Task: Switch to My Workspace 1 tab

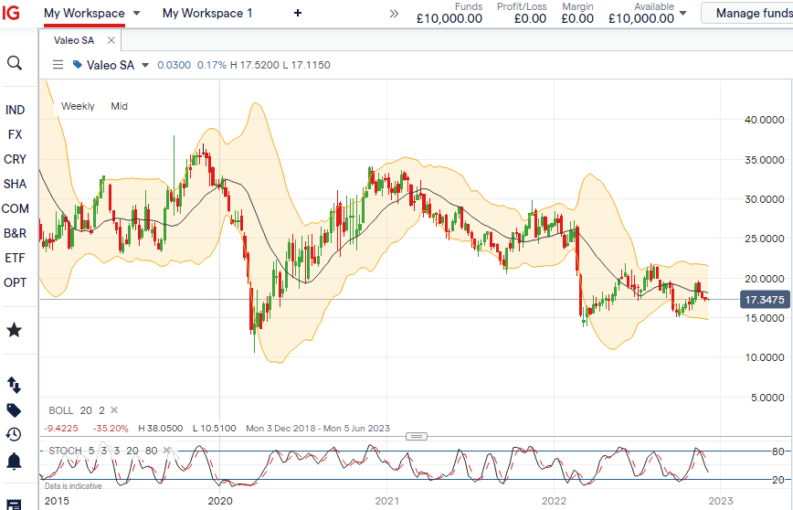Action: 207,13
